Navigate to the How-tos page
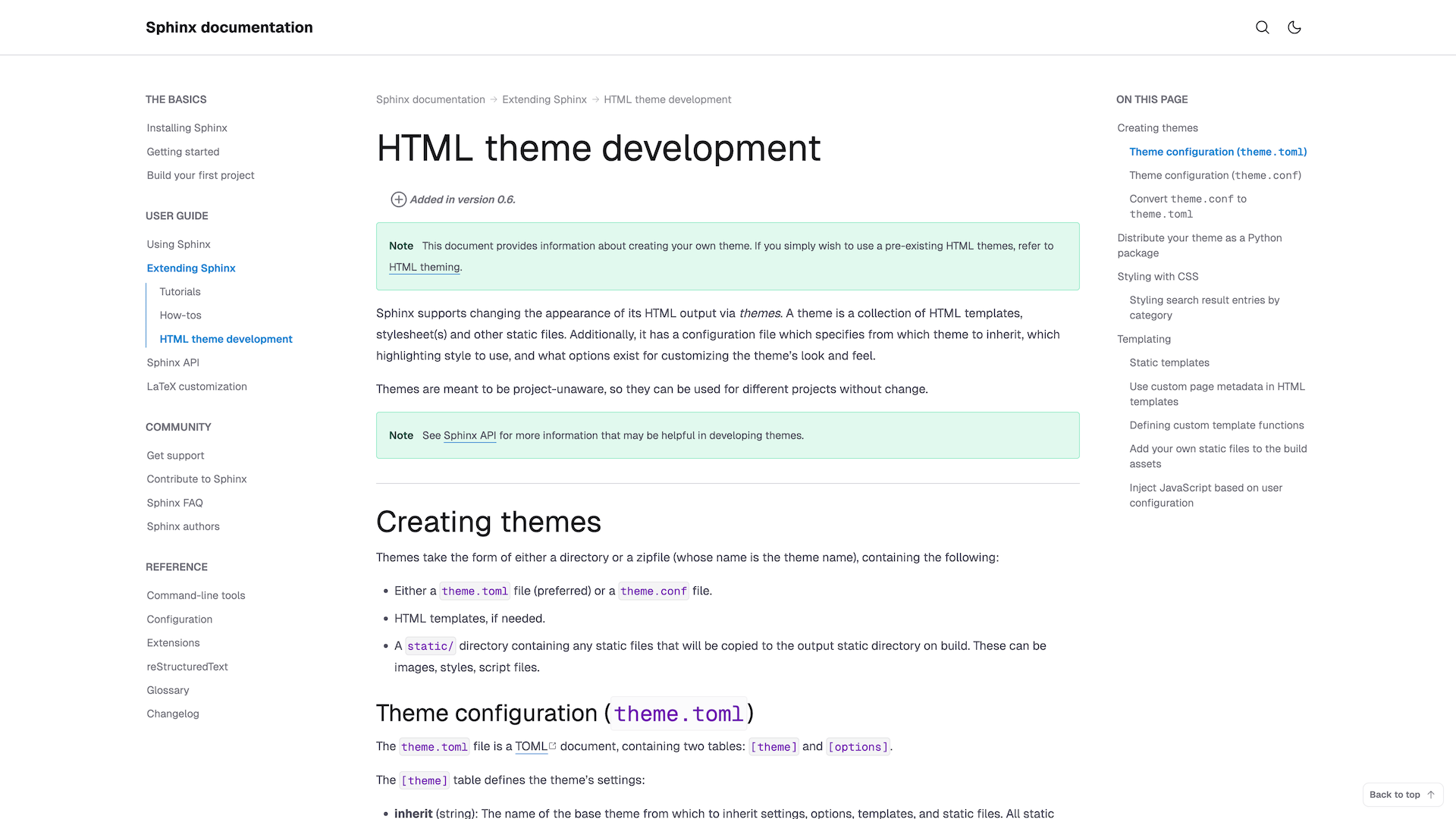Image resolution: width=1456 pixels, height=819 pixels. click(x=180, y=315)
